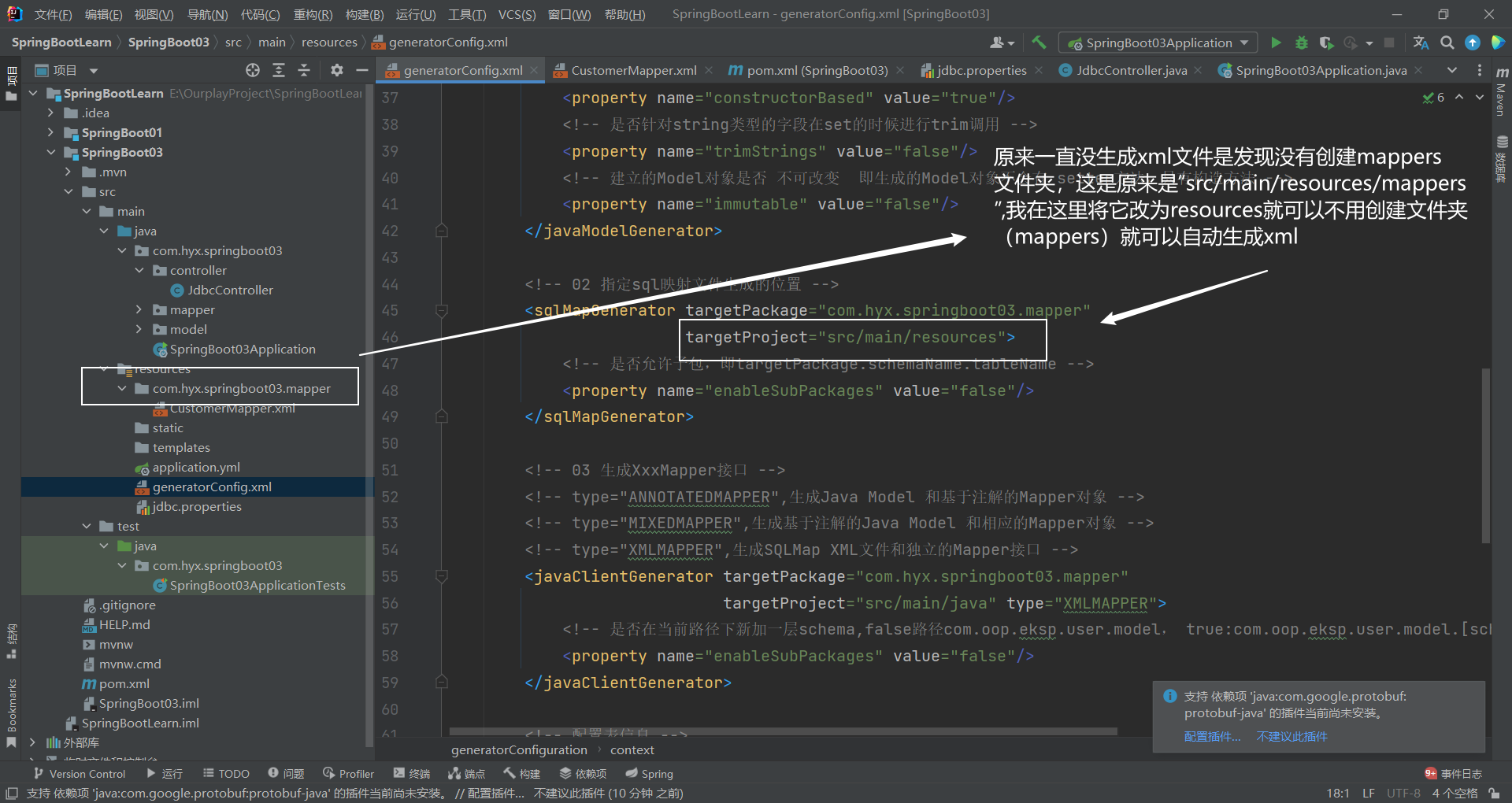
Task: Collapse the controller package
Action: click(x=139, y=270)
